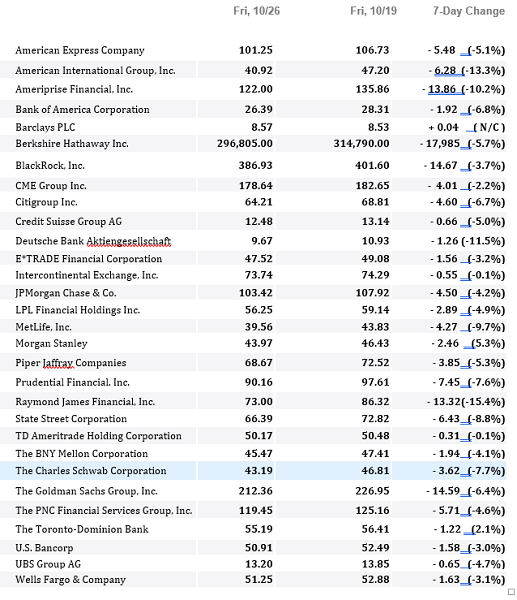Click the value 50.48 for TD Ameritrade
The image size is (517, 600).
pos(375,436)
